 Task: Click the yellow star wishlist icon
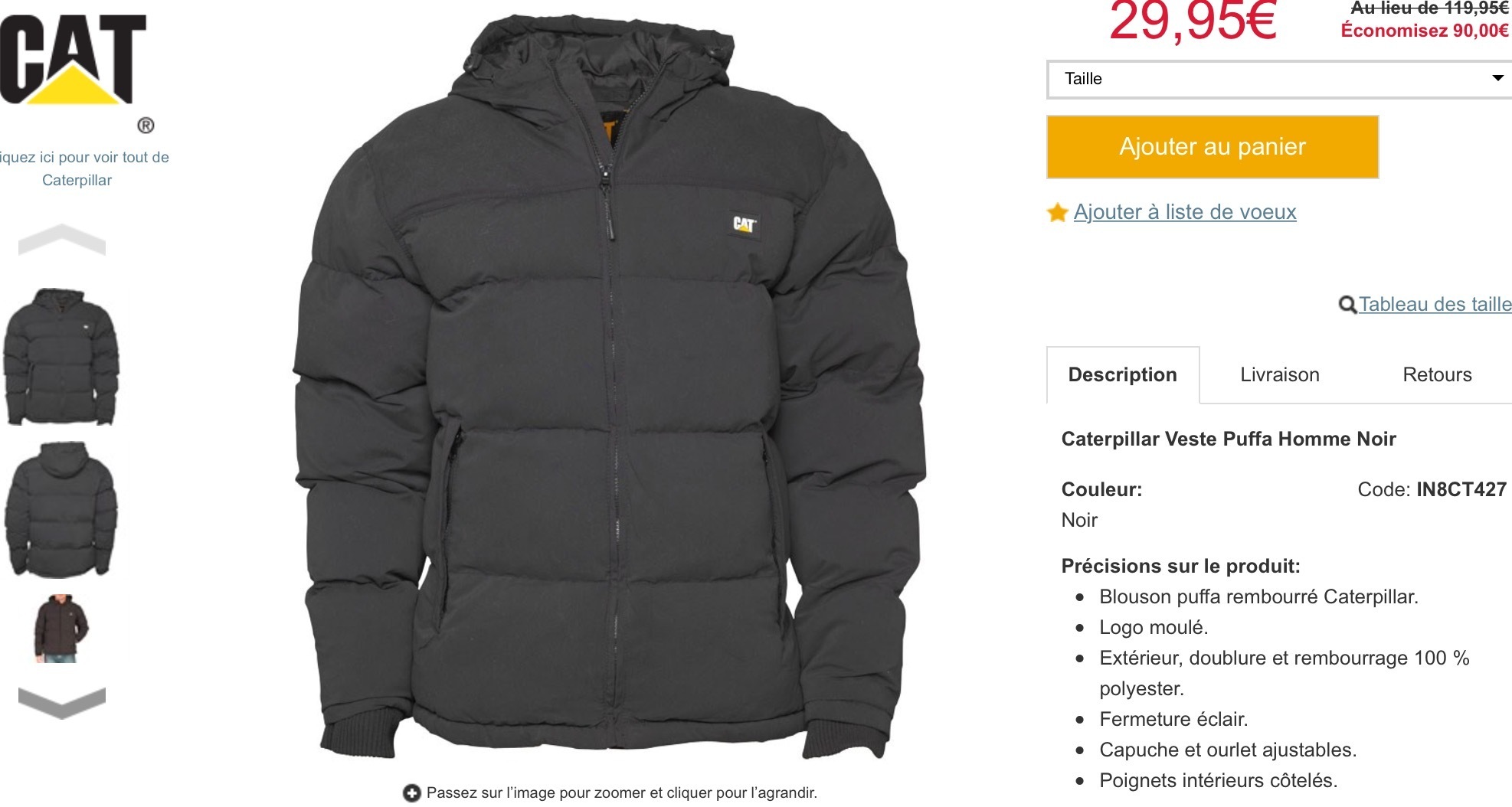[x=1058, y=212]
